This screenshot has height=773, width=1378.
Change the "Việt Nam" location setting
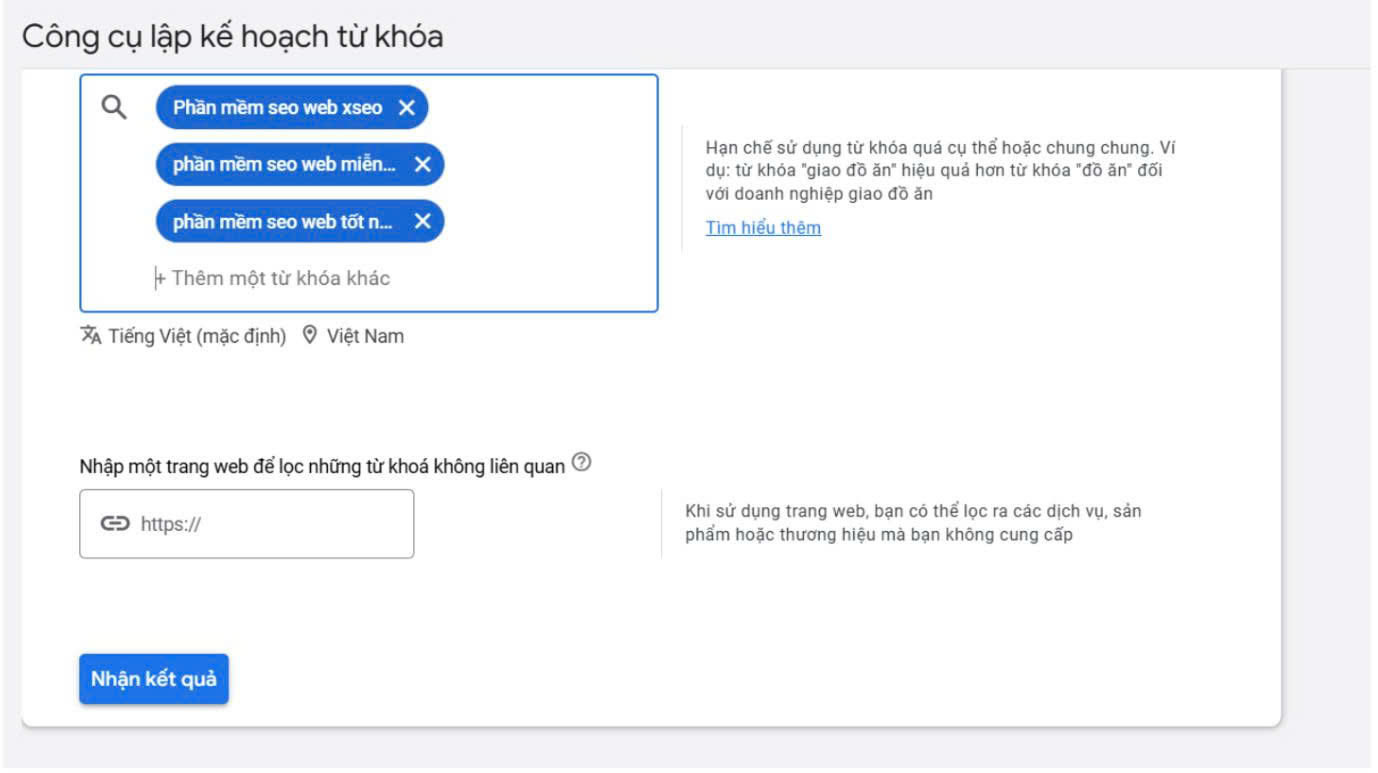(365, 336)
